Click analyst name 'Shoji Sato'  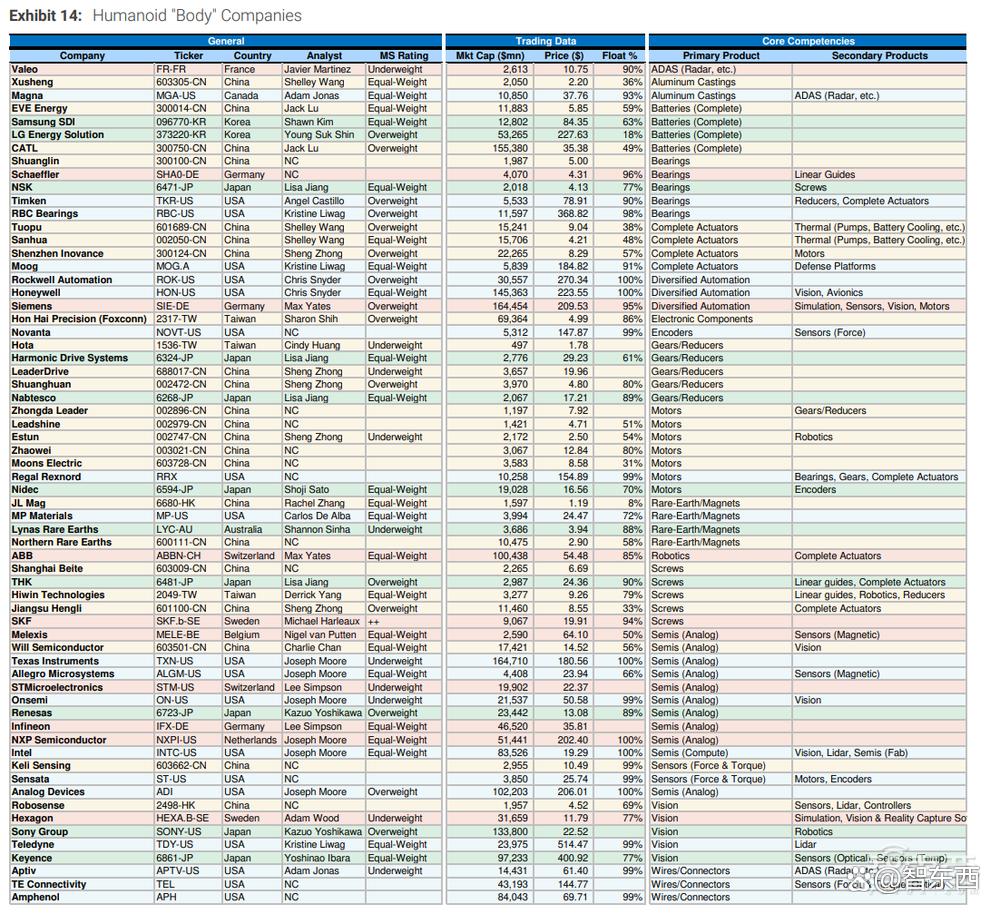(307, 489)
